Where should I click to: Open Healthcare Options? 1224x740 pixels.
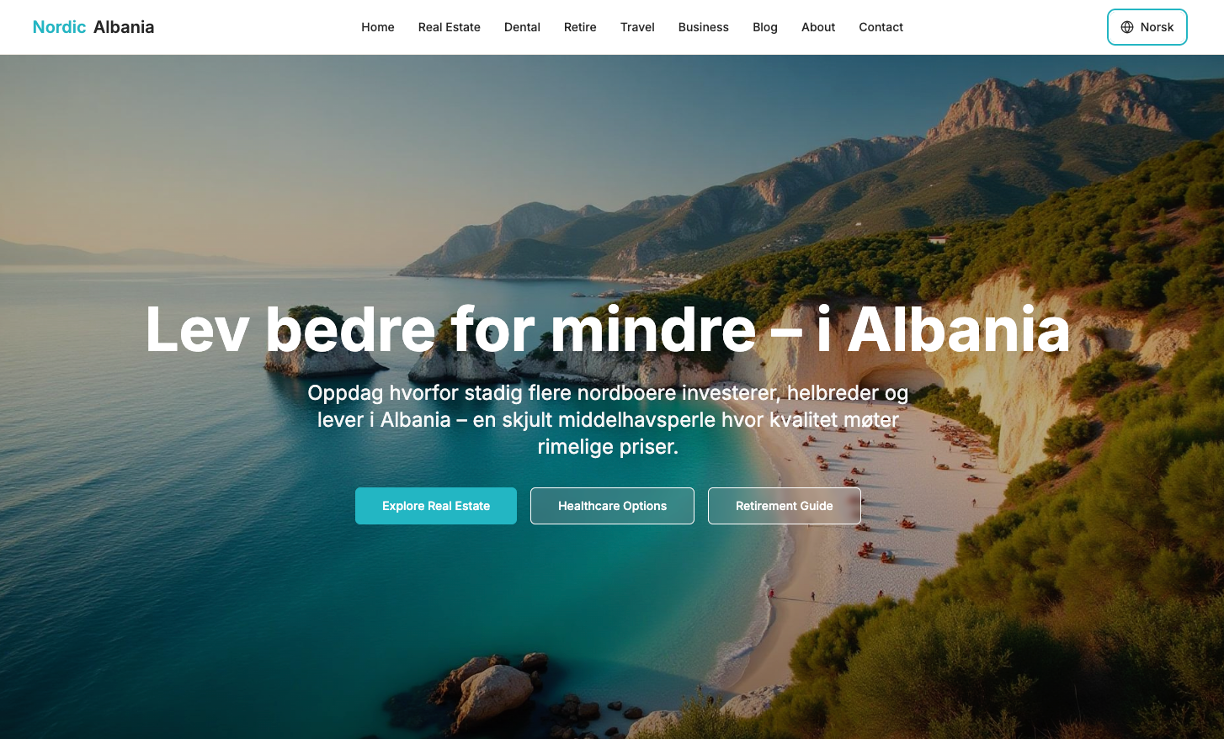coord(612,506)
